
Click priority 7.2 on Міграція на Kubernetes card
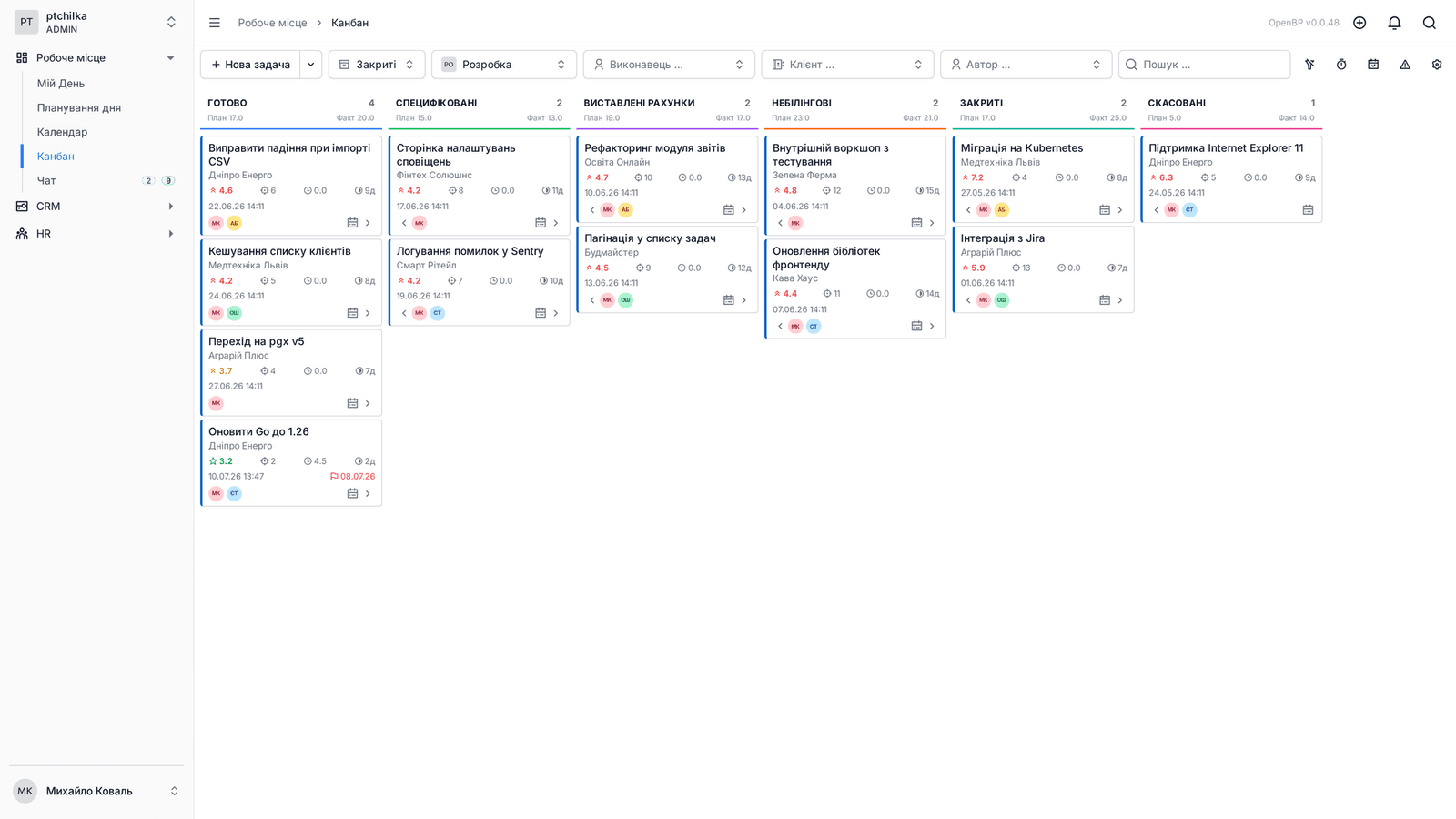[973, 178]
